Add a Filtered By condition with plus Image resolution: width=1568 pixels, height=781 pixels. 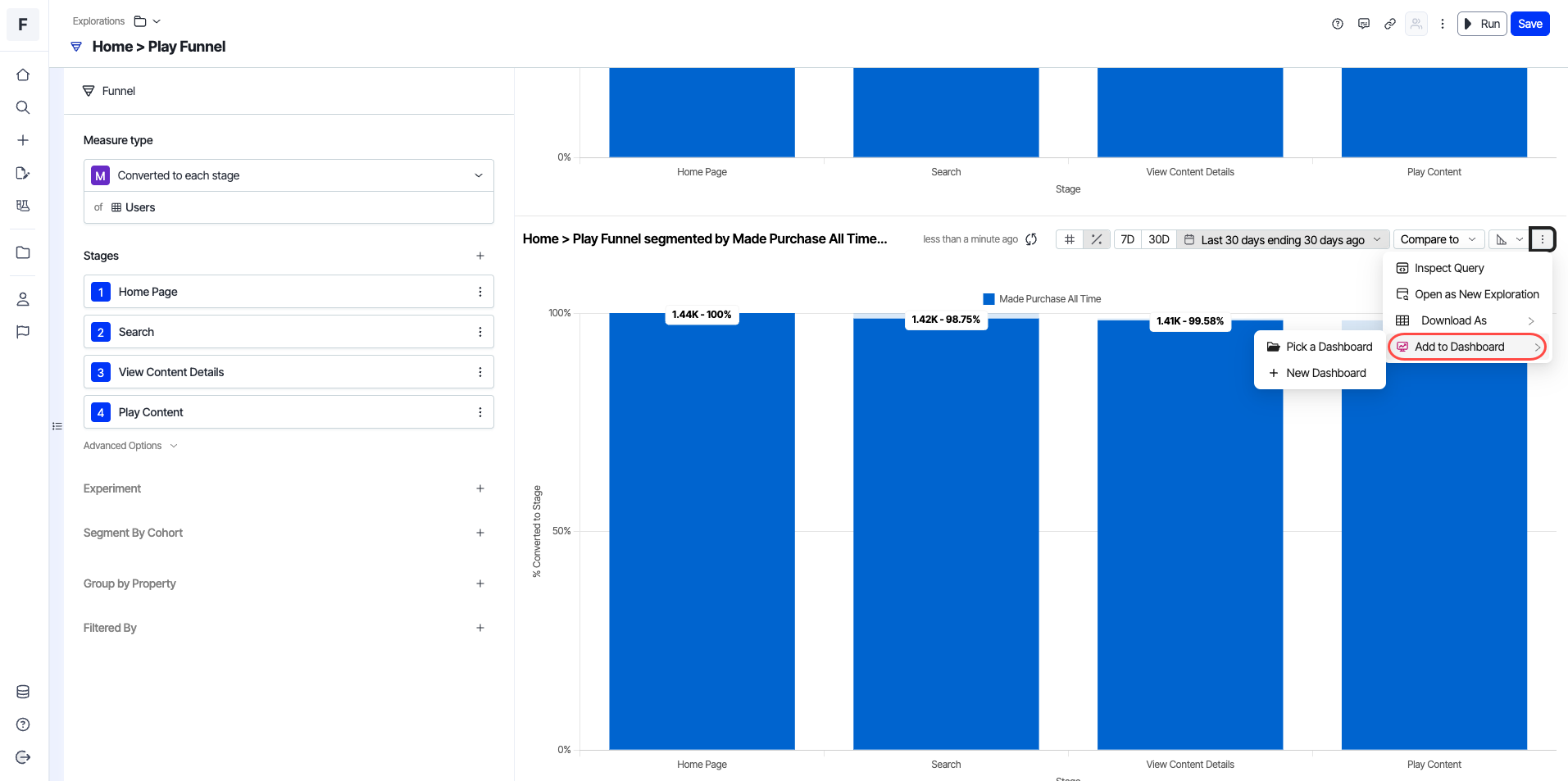480,628
